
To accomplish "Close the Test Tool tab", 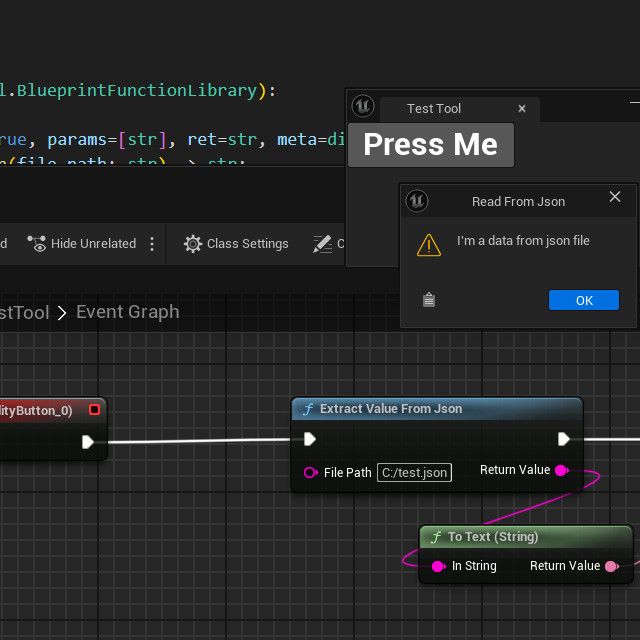I will [522, 109].
